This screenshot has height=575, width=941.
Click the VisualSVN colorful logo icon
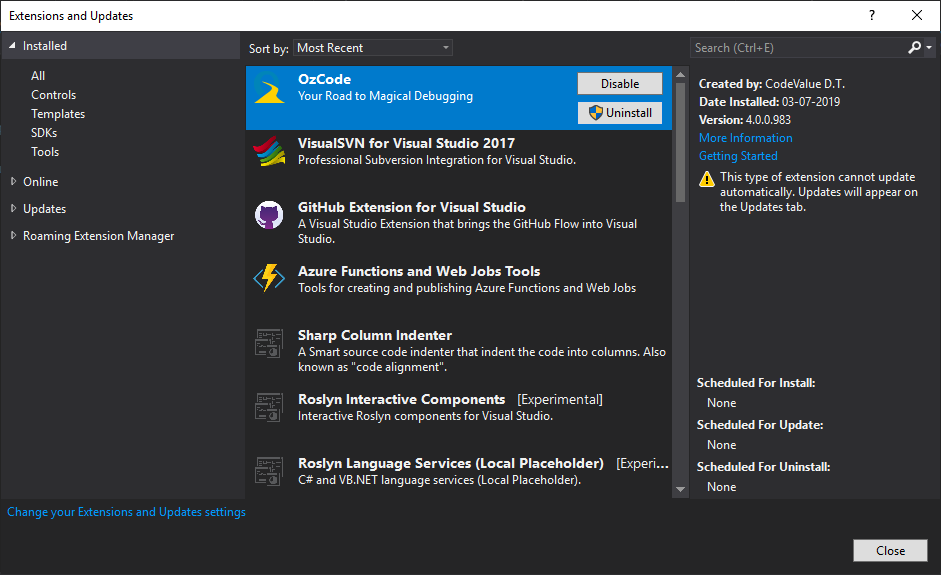click(x=269, y=151)
